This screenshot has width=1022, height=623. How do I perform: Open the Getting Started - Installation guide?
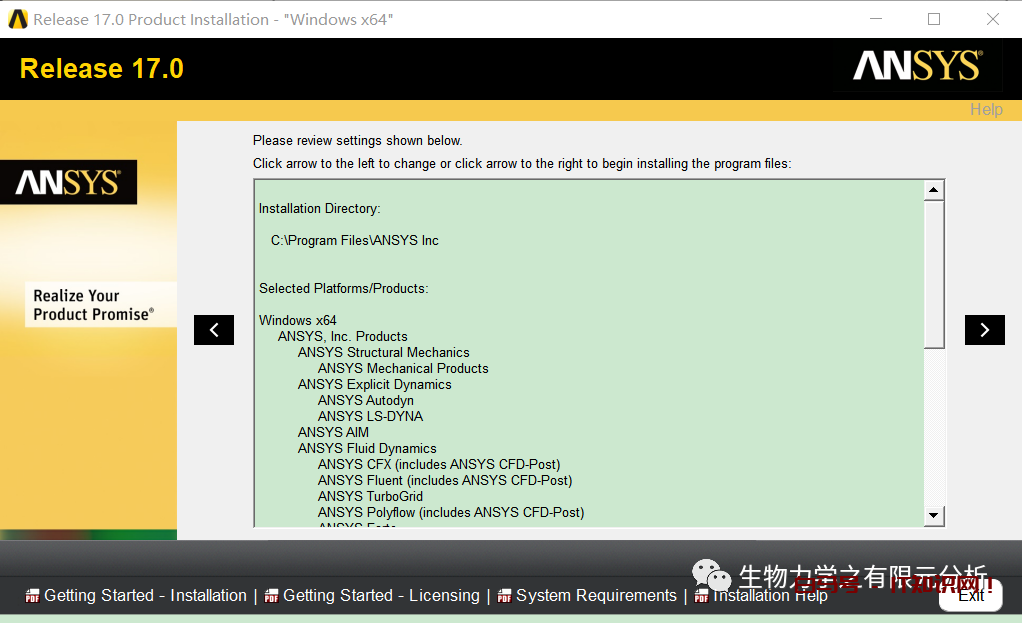[145, 596]
